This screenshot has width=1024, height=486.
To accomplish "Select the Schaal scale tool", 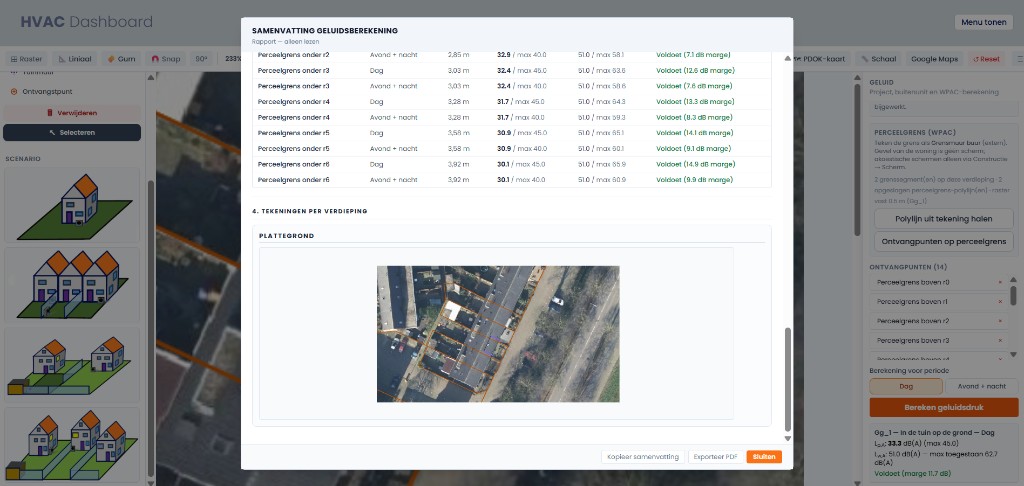I will click(x=878, y=59).
